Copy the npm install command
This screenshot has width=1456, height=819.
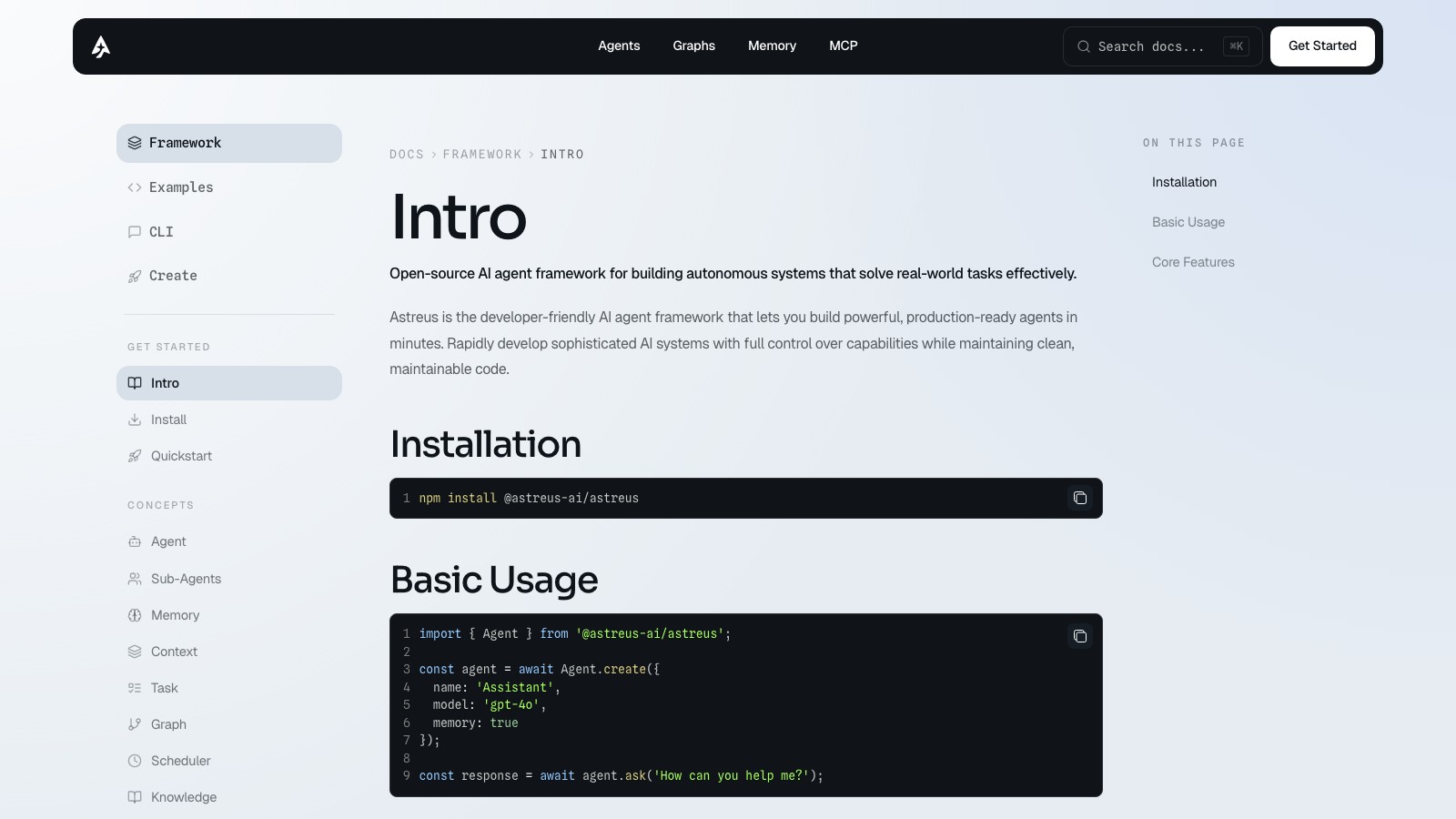1080,498
